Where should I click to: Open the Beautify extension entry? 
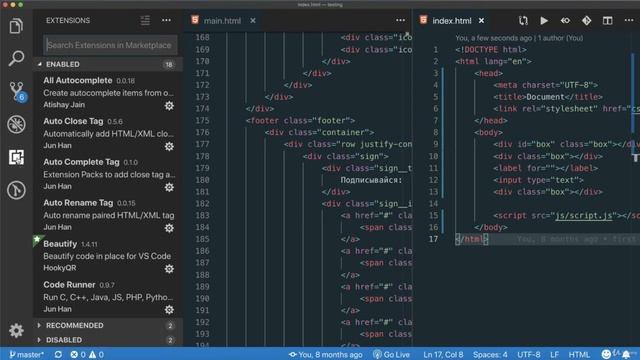click(x=108, y=256)
